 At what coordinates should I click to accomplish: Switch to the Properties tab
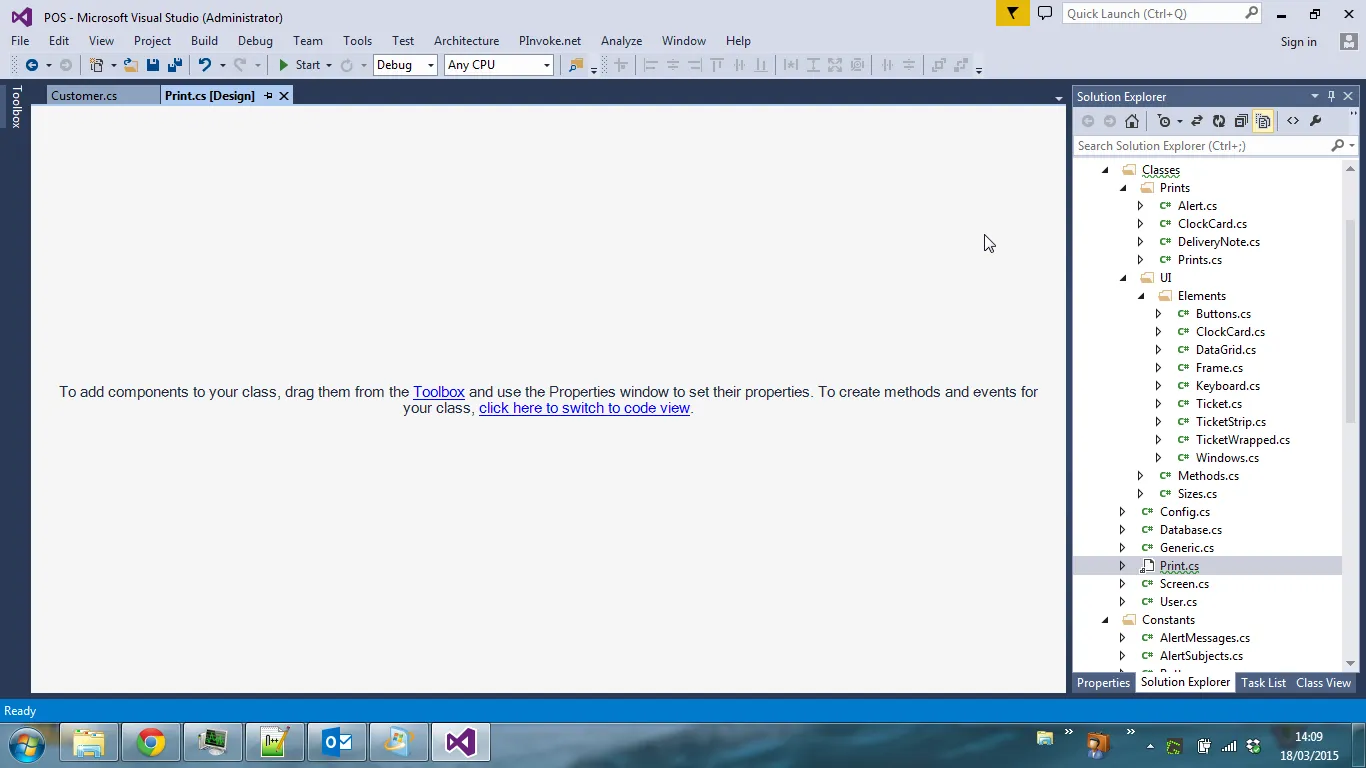1103,683
